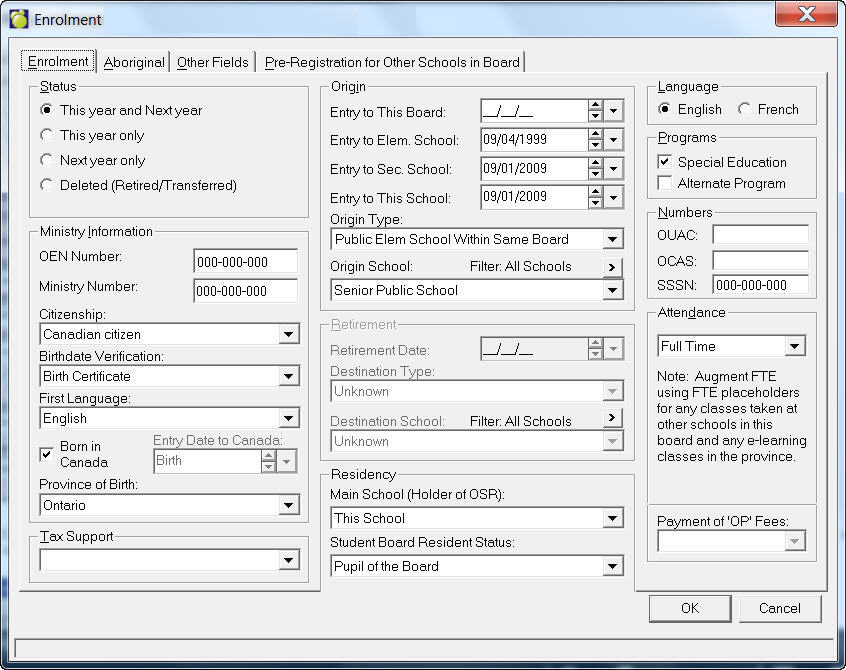Open calendar dropdown for Entry to This Board
The width and height of the screenshot is (846, 670).
(614, 111)
